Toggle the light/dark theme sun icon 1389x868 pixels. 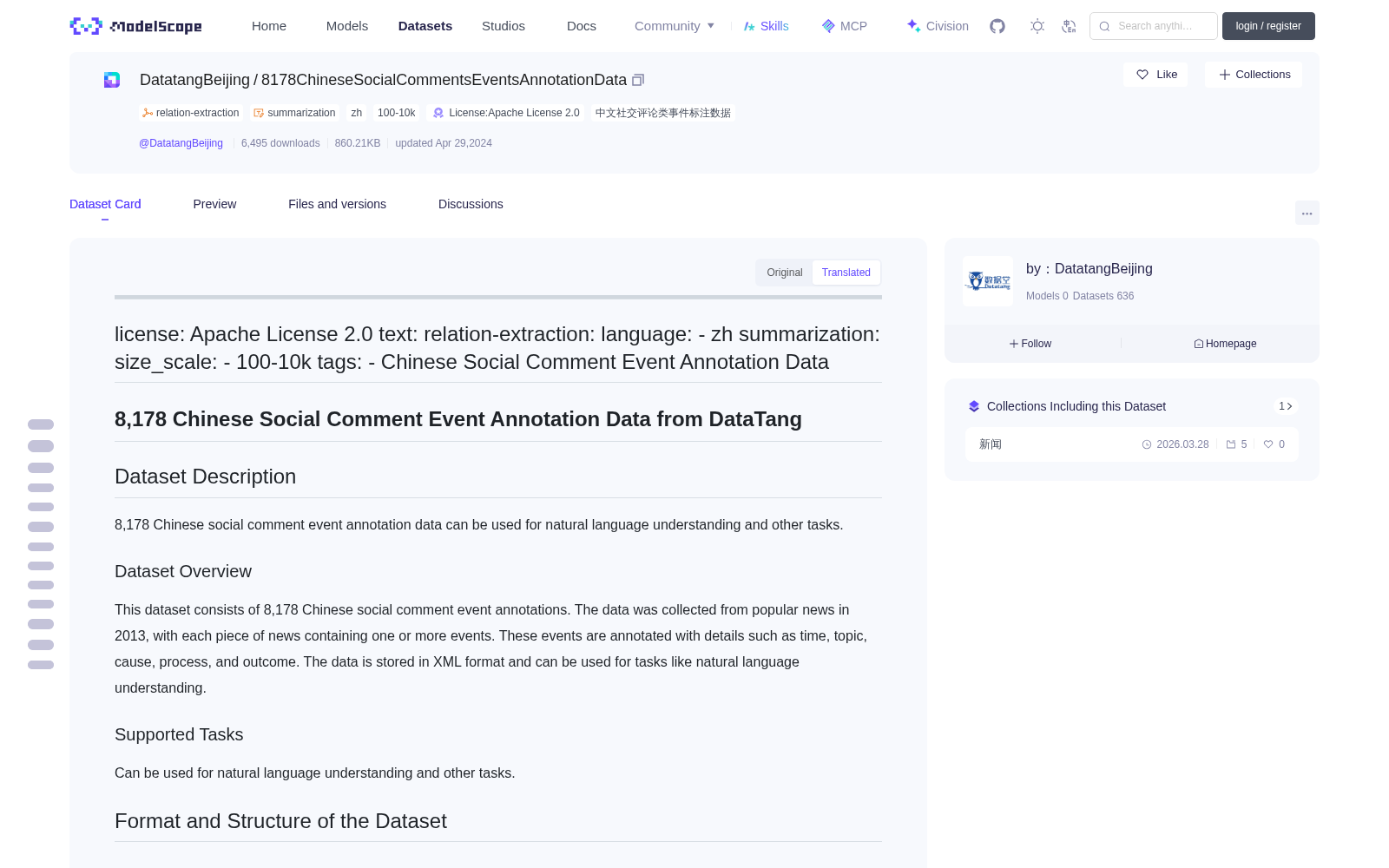1037,26
